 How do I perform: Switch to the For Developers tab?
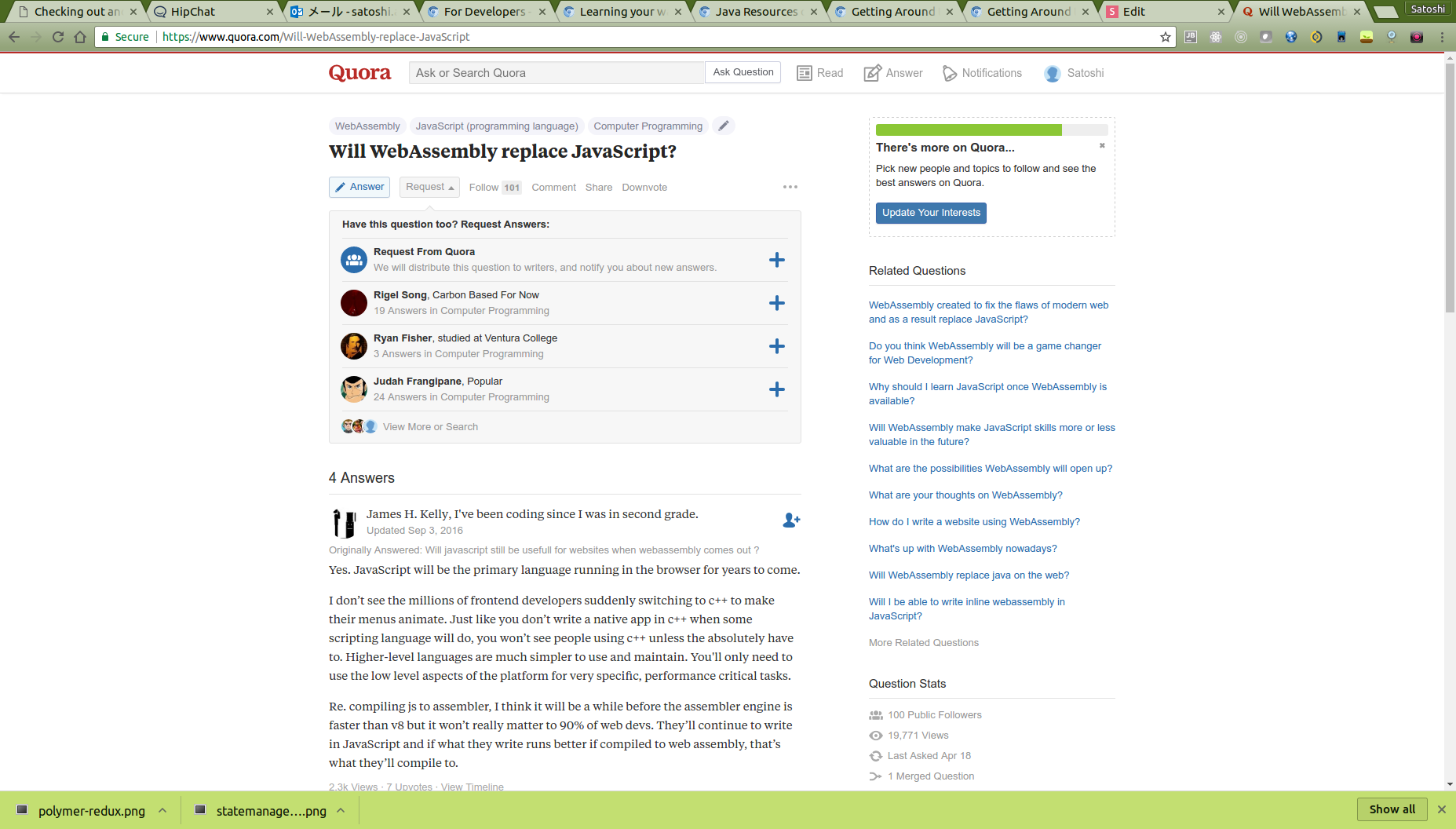pos(485,12)
